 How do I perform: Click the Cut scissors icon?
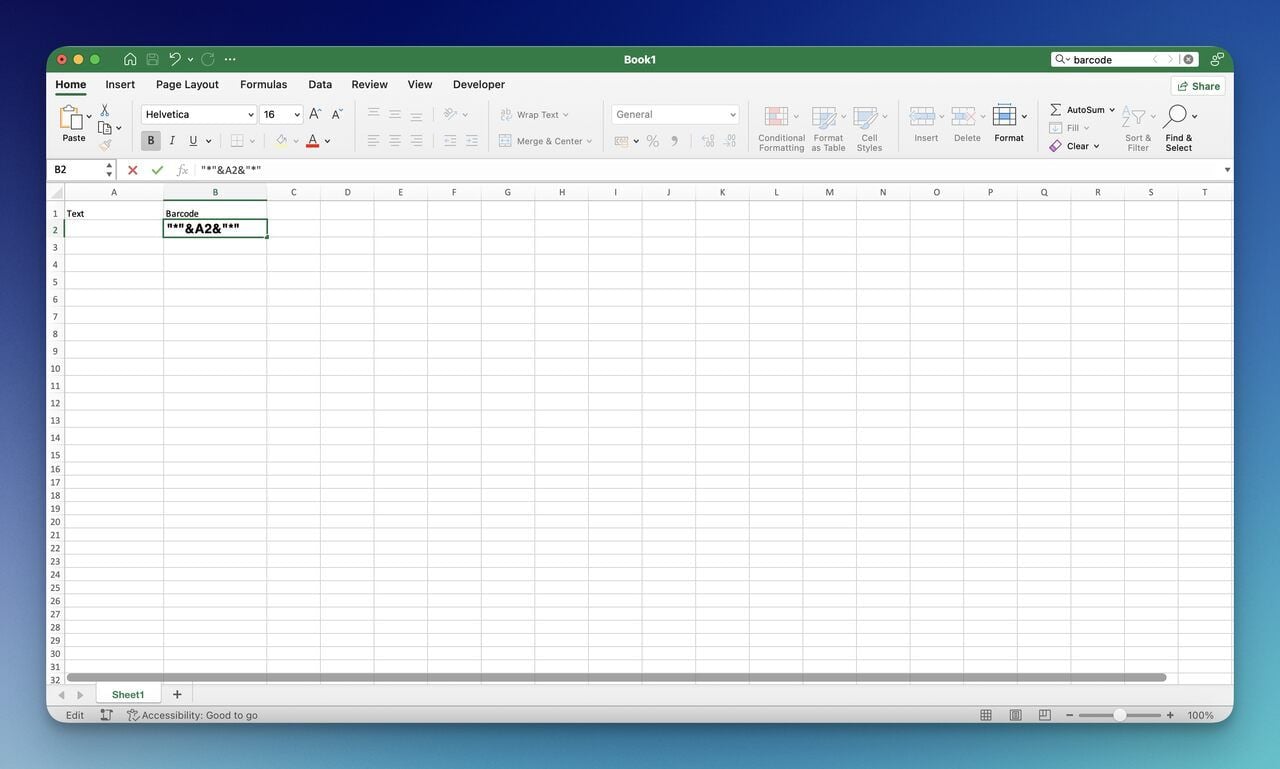pyautogui.click(x=104, y=110)
